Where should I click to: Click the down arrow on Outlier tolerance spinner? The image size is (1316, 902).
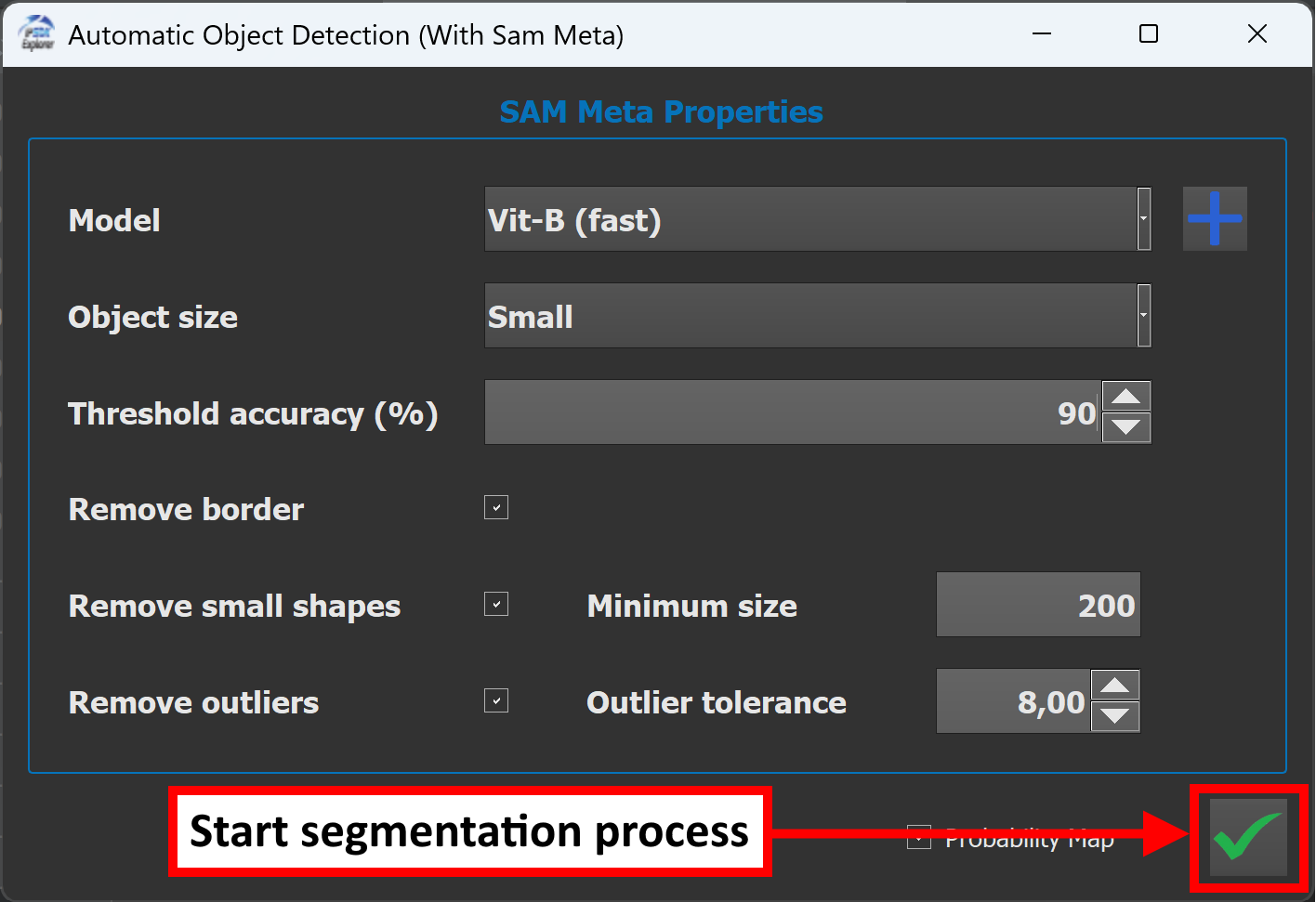click(x=1116, y=717)
